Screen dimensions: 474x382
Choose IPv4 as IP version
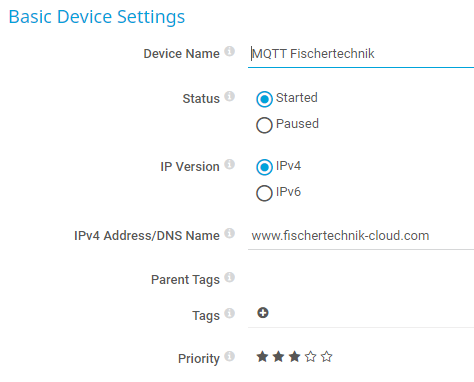(x=264, y=167)
